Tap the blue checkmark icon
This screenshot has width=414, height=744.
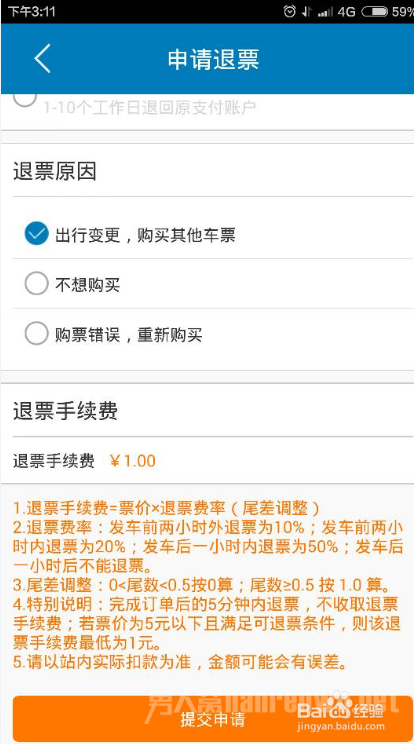pos(37,233)
